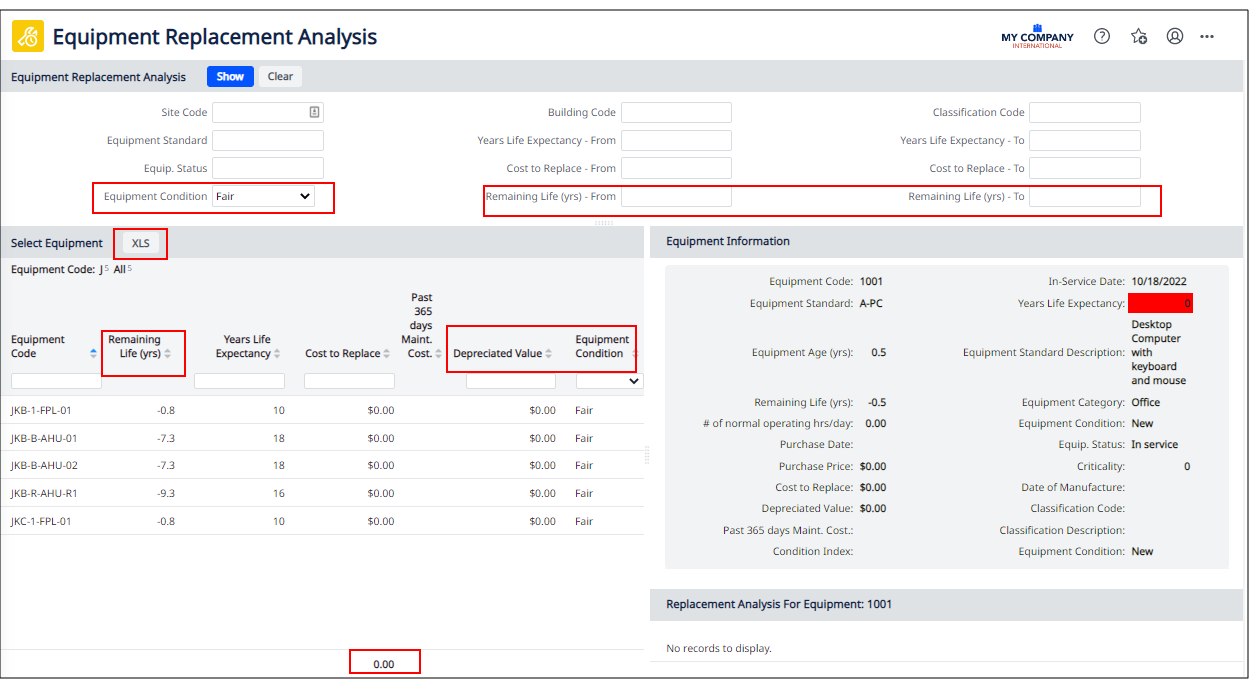Focus the Cost to Replace - To field
The width and height of the screenshot is (1258, 688).
(1085, 168)
